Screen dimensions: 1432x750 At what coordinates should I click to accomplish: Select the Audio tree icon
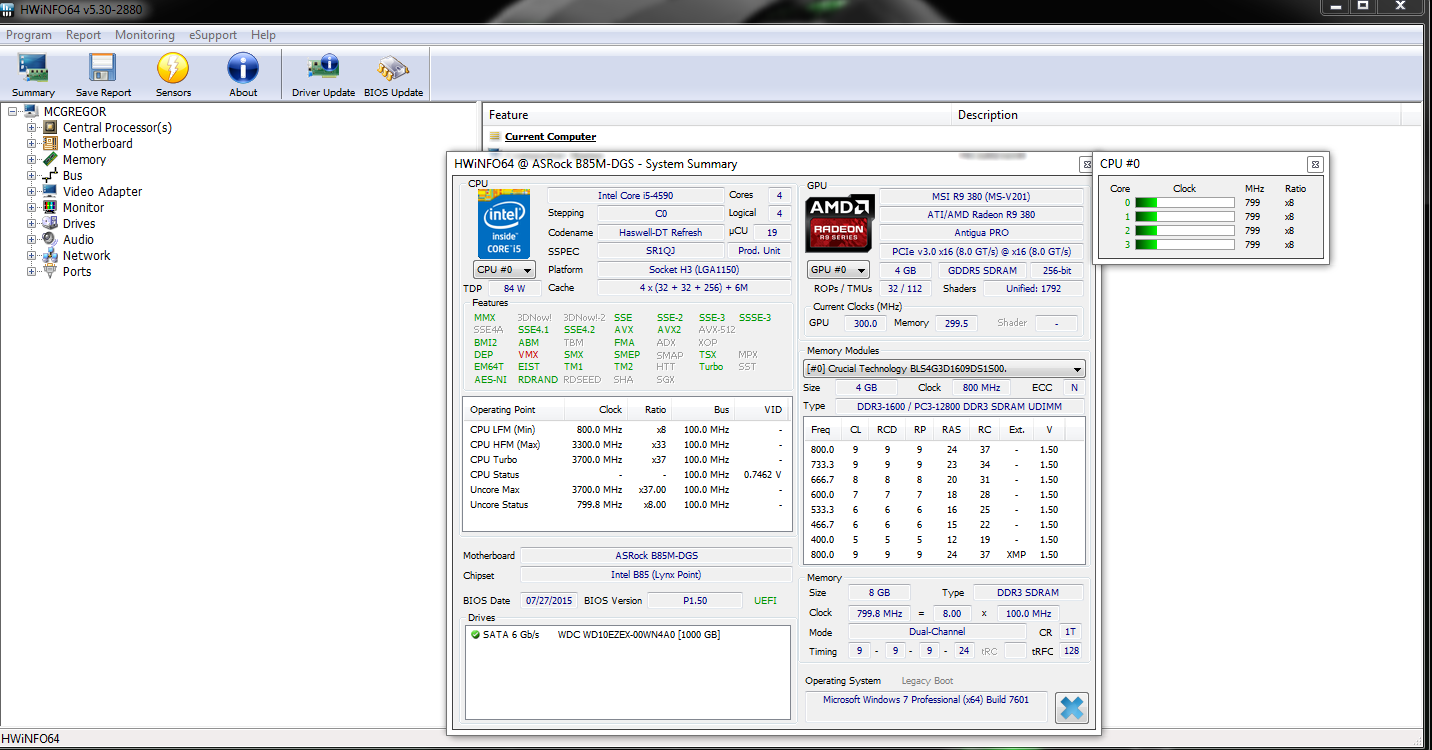pos(50,239)
